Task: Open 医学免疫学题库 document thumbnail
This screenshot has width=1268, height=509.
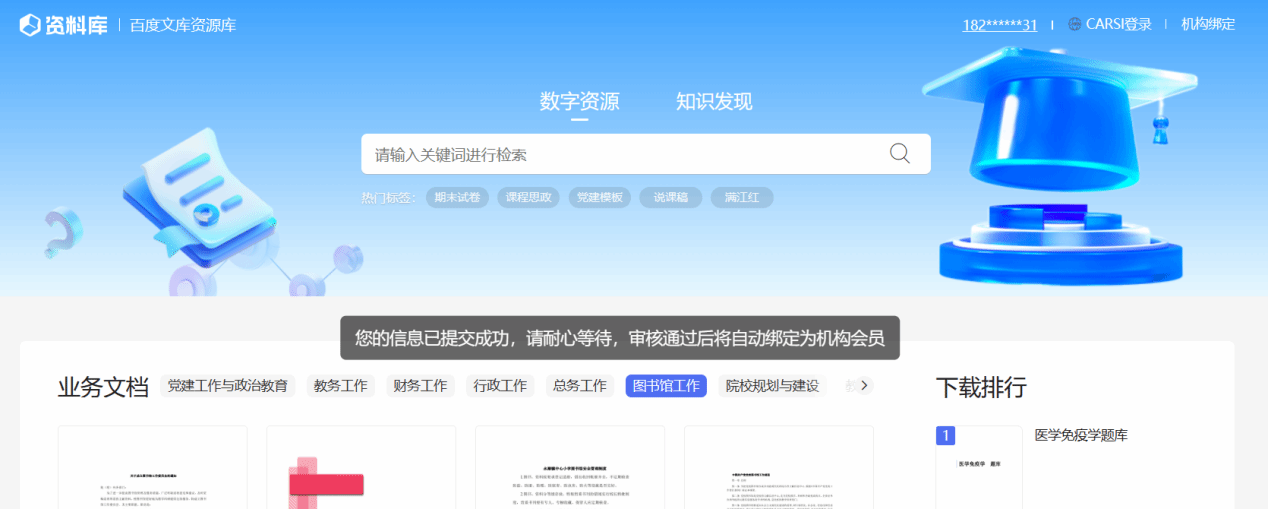Action: [x=979, y=467]
